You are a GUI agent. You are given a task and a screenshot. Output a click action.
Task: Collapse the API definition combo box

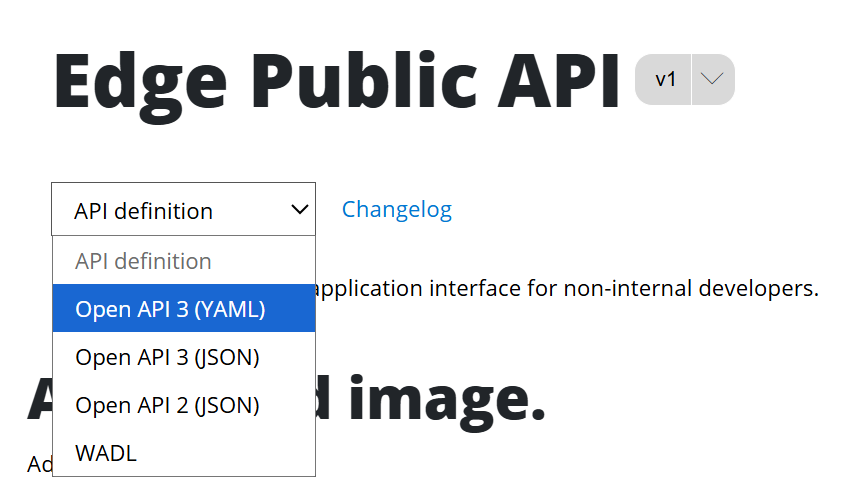click(183, 210)
